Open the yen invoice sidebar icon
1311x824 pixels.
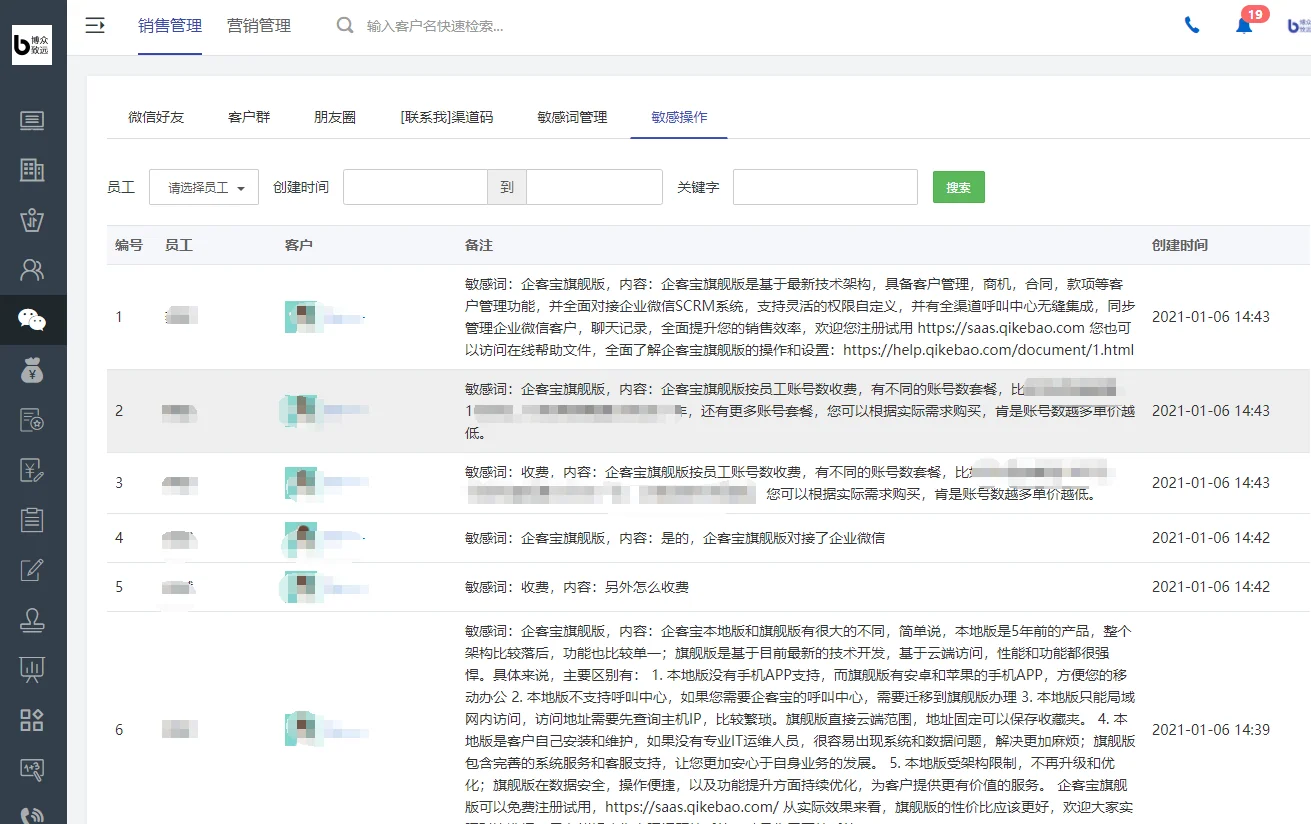[32, 470]
